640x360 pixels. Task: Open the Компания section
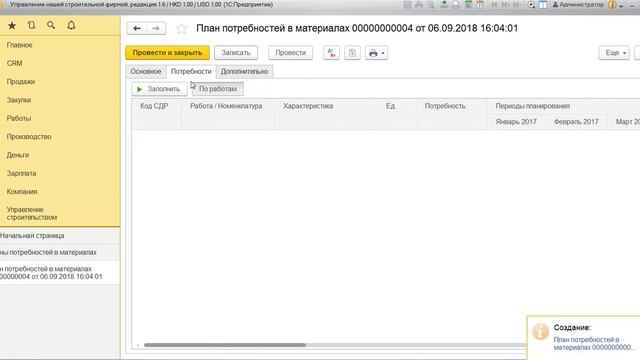tap(22, 192)
